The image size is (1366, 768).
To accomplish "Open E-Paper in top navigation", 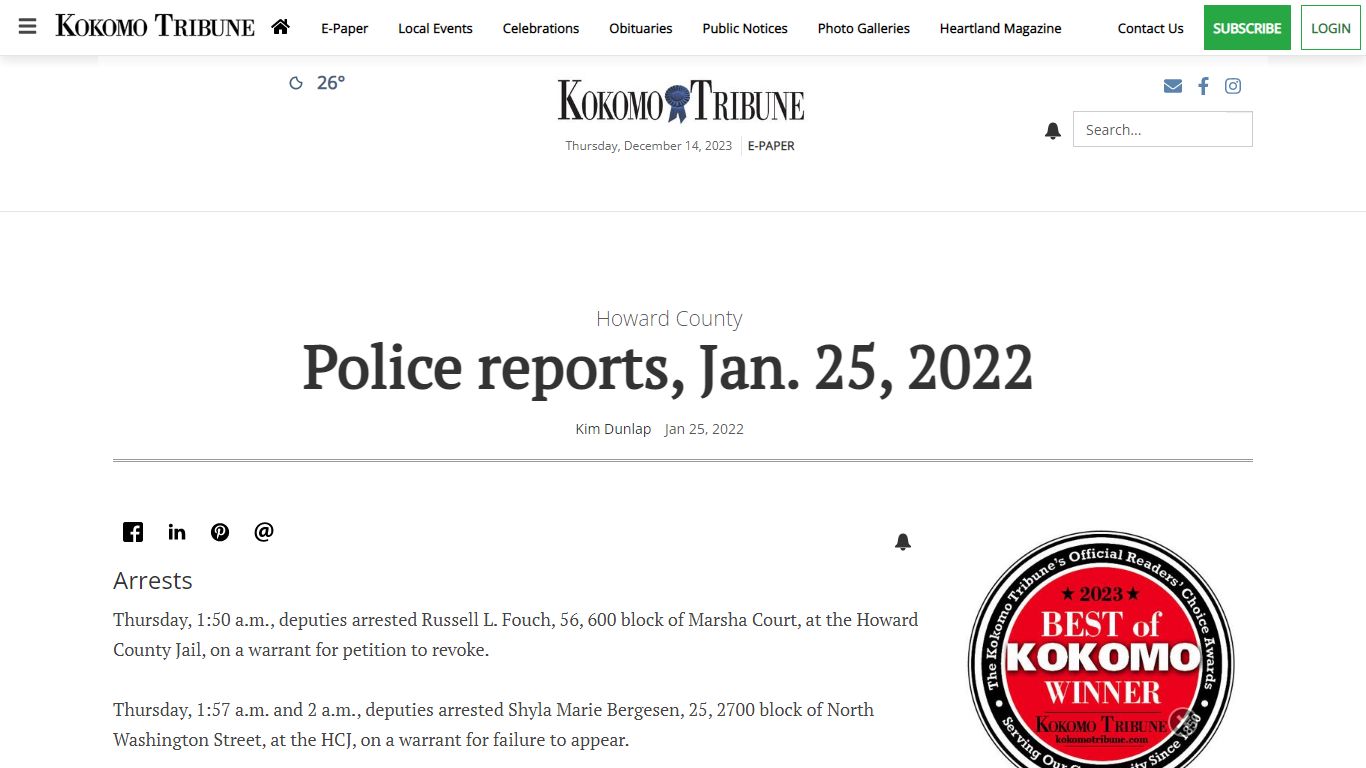I will point(345,28).
